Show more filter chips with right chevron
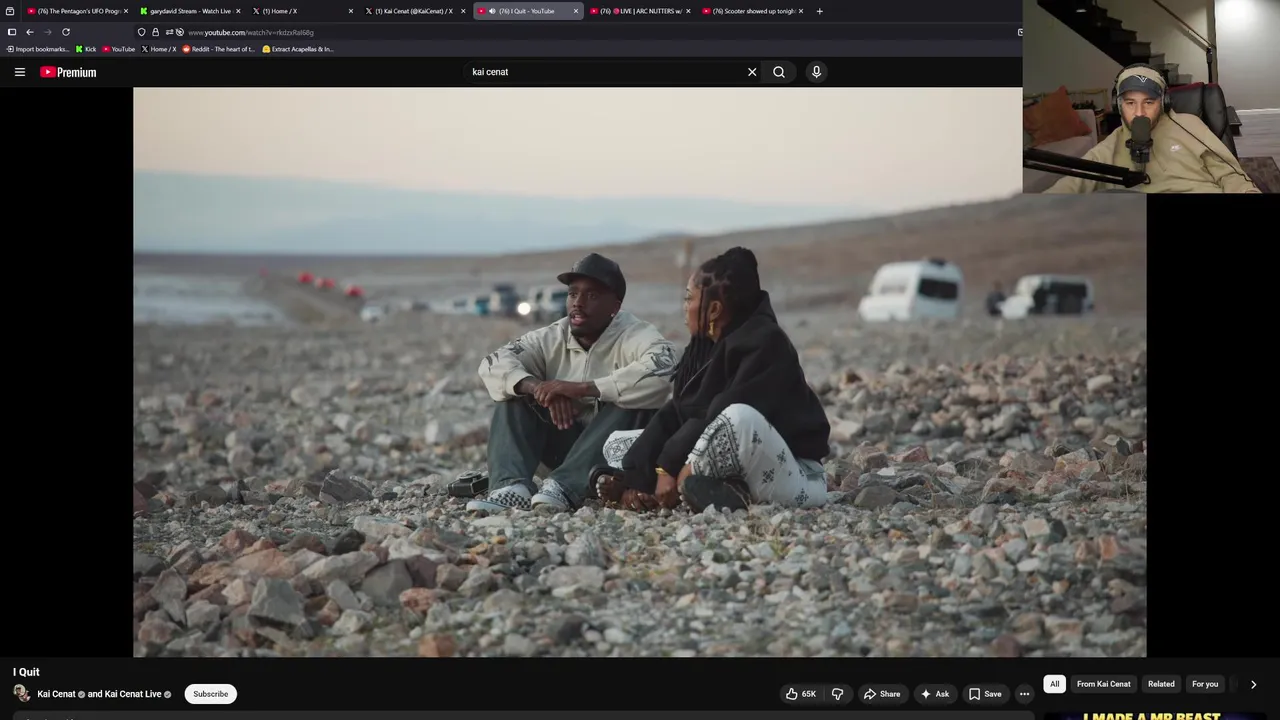 pyautogui.click(x=1253, y=684)
